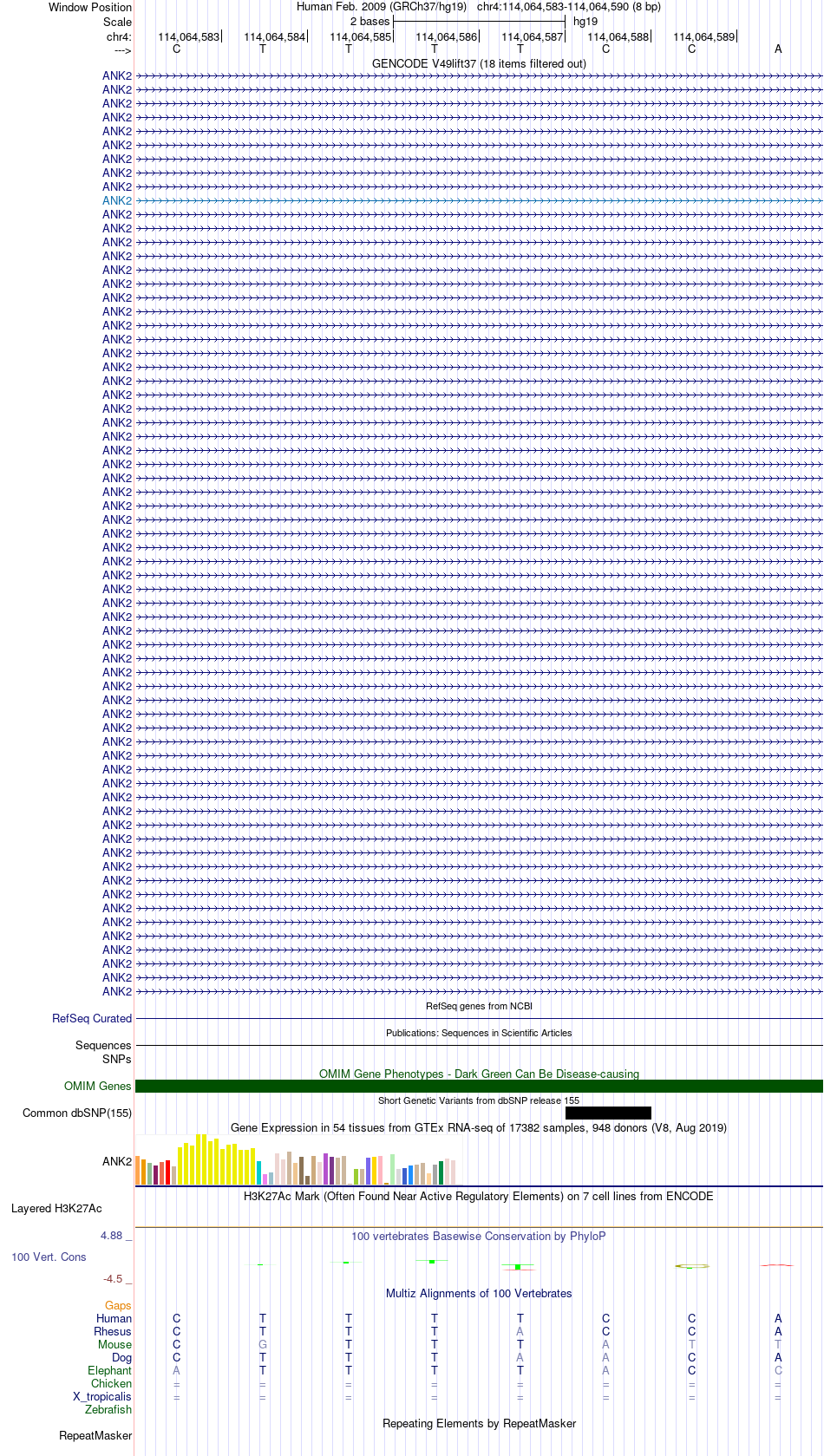
Task: Open the RefSeq Curated track label
Action: [92, 1019]
